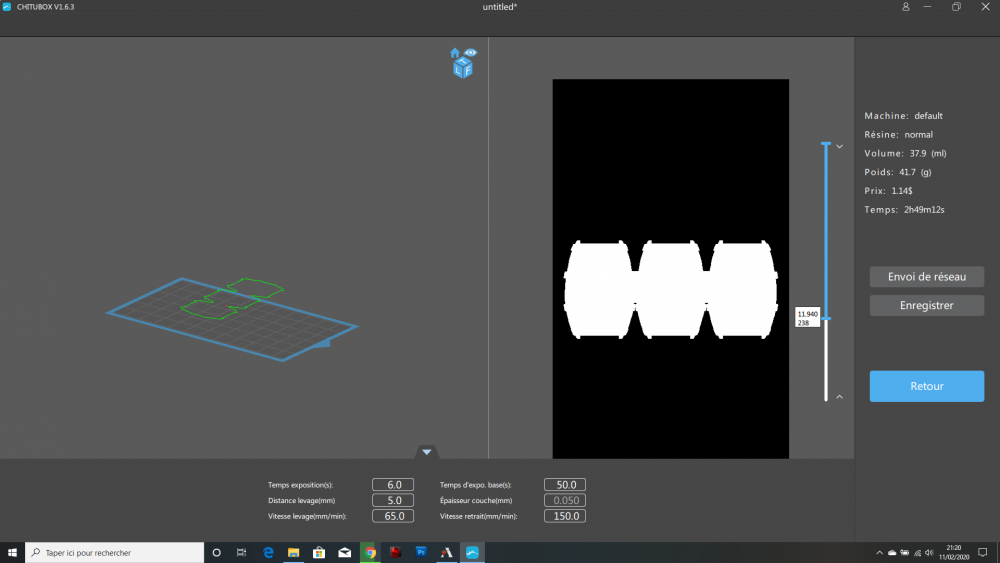The height and width of the screenshot is (563, 1000).
Task: Click the CHITUBOX logo in title bar
Action: point(6,7)
